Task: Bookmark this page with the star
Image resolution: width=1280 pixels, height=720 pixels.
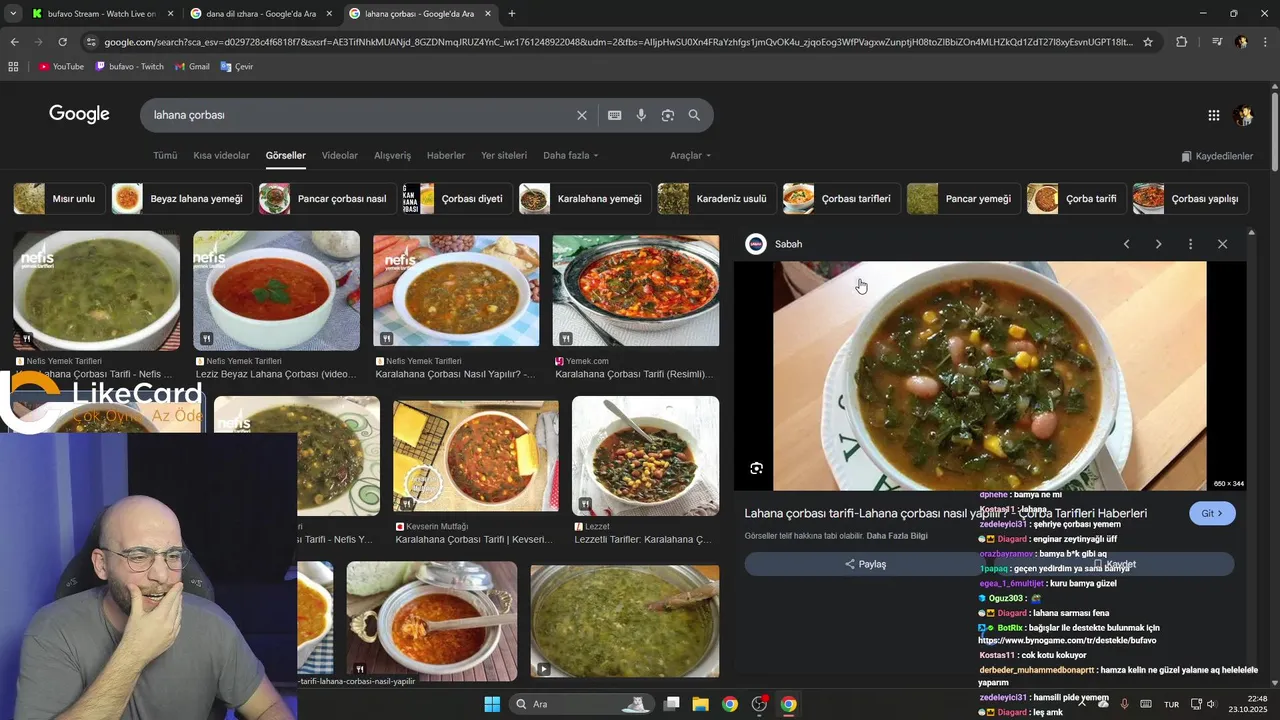Action: click(x=1148, y=42)
